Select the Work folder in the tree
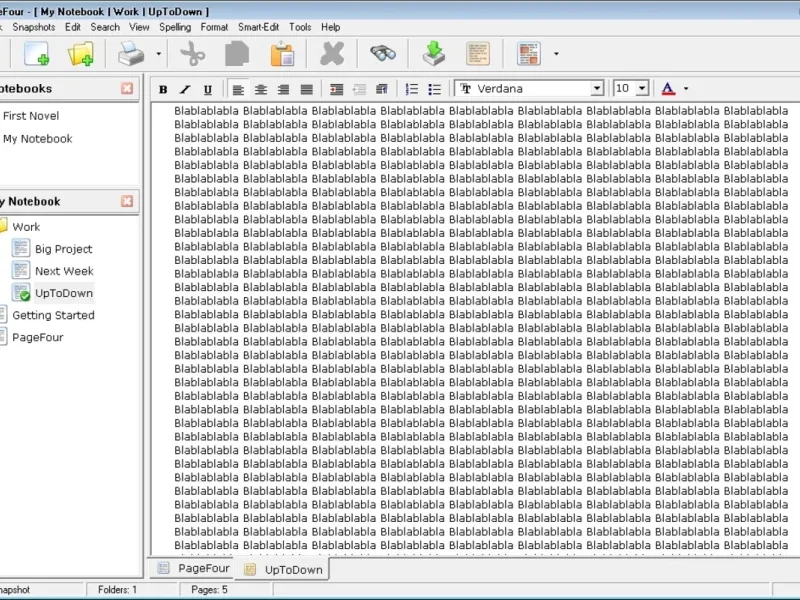The width and height of the screenshot is (800, 600). tap(26, 227)
